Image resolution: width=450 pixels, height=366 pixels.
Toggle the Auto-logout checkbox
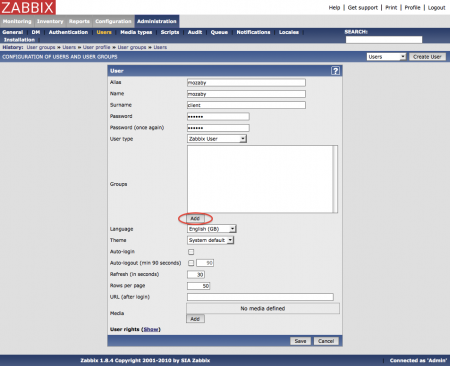[x=191, y=263]
